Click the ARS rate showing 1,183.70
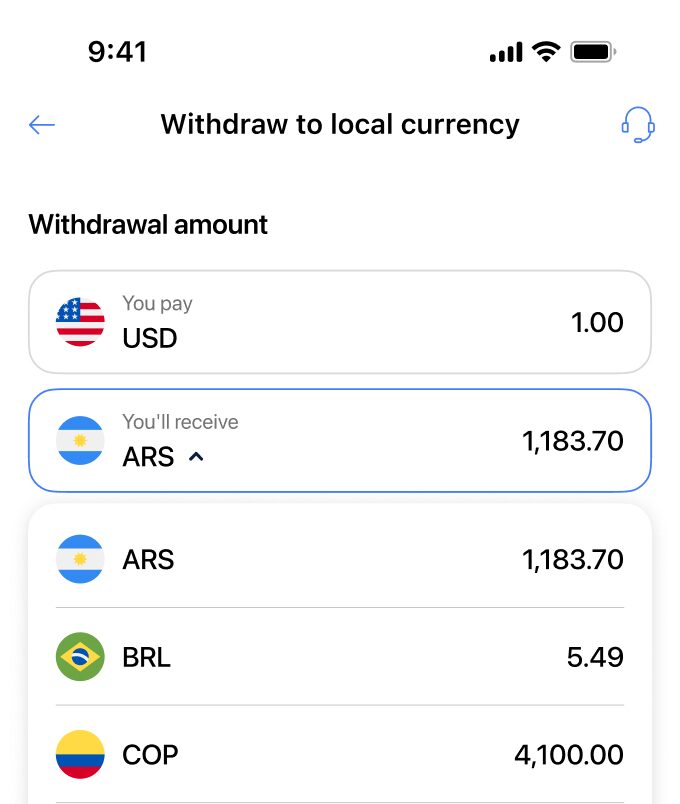The image size is (680, 804). pos(573,440)
